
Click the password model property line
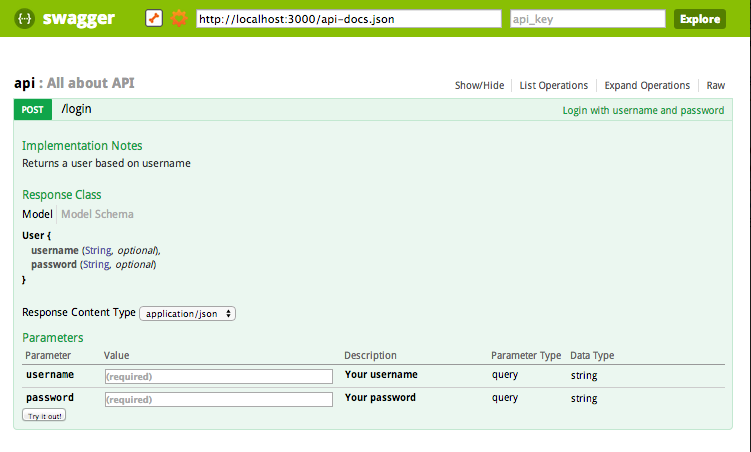[x=94, y=264]
